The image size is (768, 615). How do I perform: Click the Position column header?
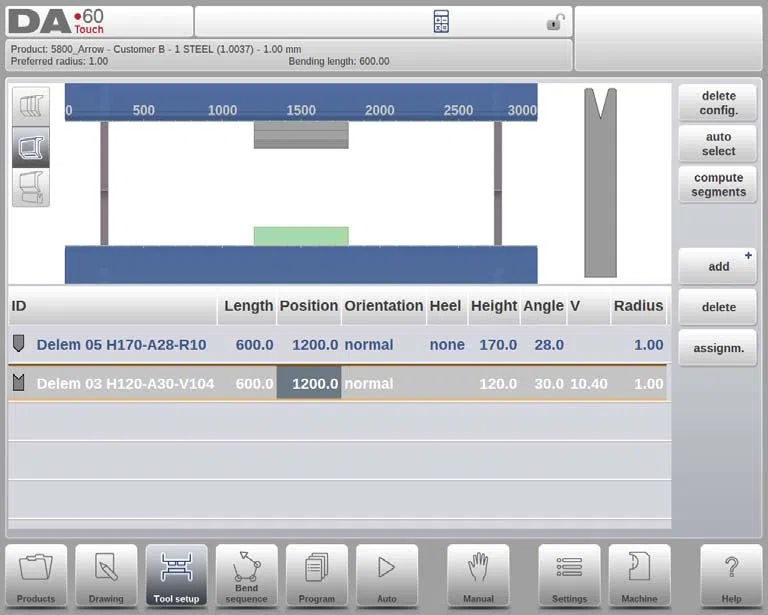tap(309, 306)
